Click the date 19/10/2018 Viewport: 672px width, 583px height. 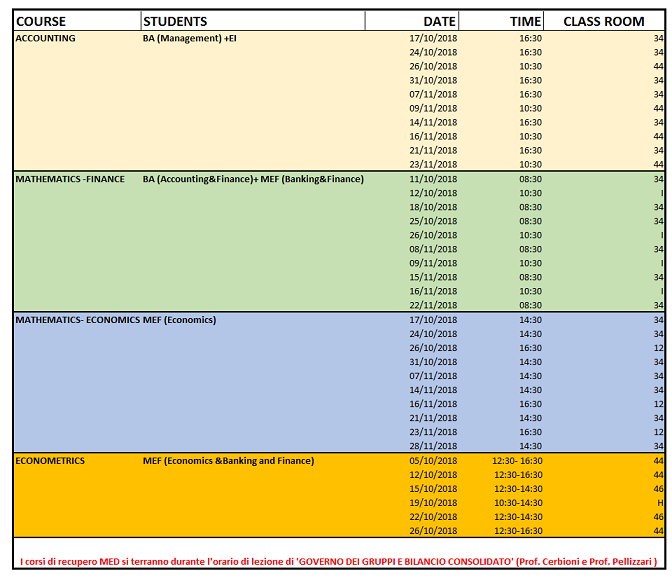[x=433, y=502]
